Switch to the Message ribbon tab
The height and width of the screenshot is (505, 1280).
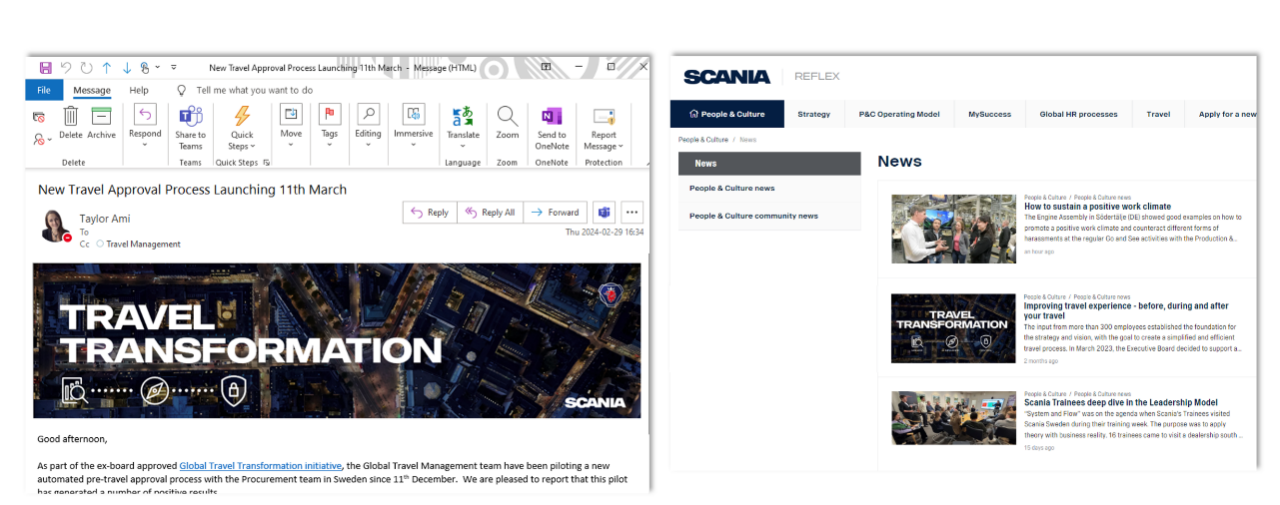(x=92, y=90)
